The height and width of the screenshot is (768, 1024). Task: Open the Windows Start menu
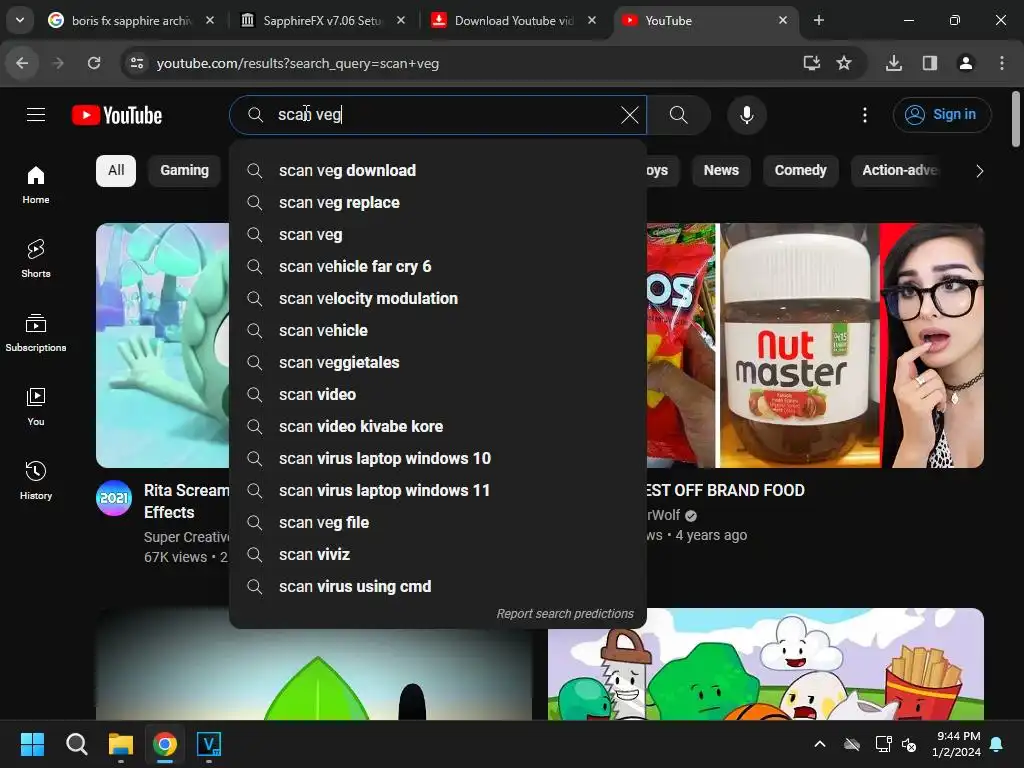[x=32, y=744]
